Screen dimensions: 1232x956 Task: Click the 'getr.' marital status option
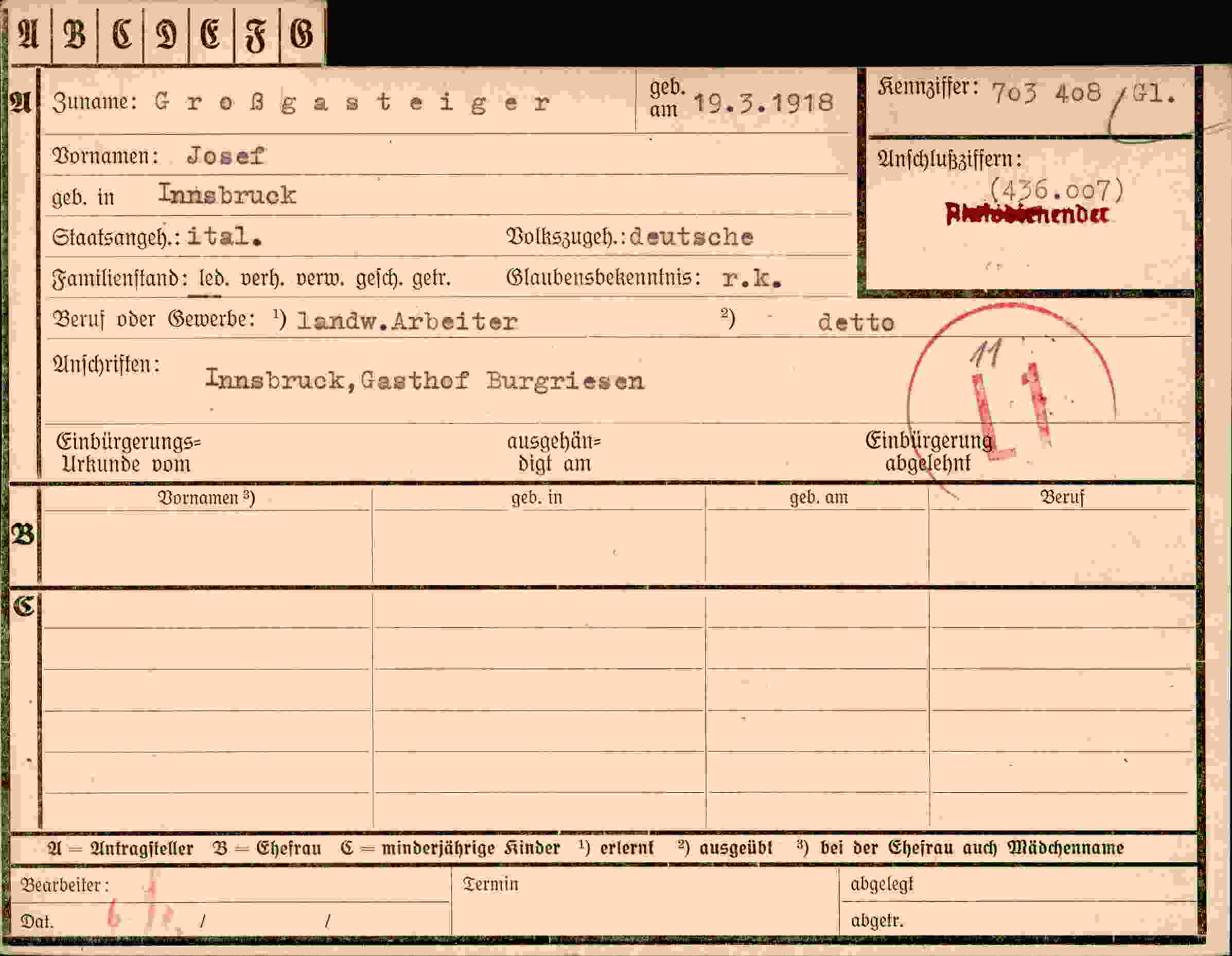pos(432,279)
